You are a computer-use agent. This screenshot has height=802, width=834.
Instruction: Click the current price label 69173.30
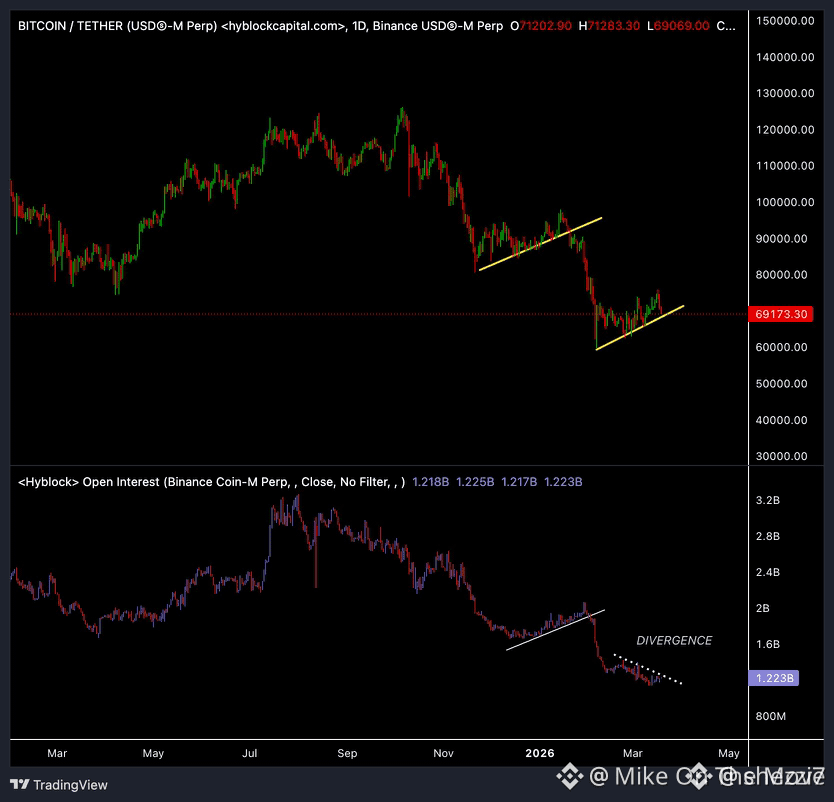pos(780,314)
